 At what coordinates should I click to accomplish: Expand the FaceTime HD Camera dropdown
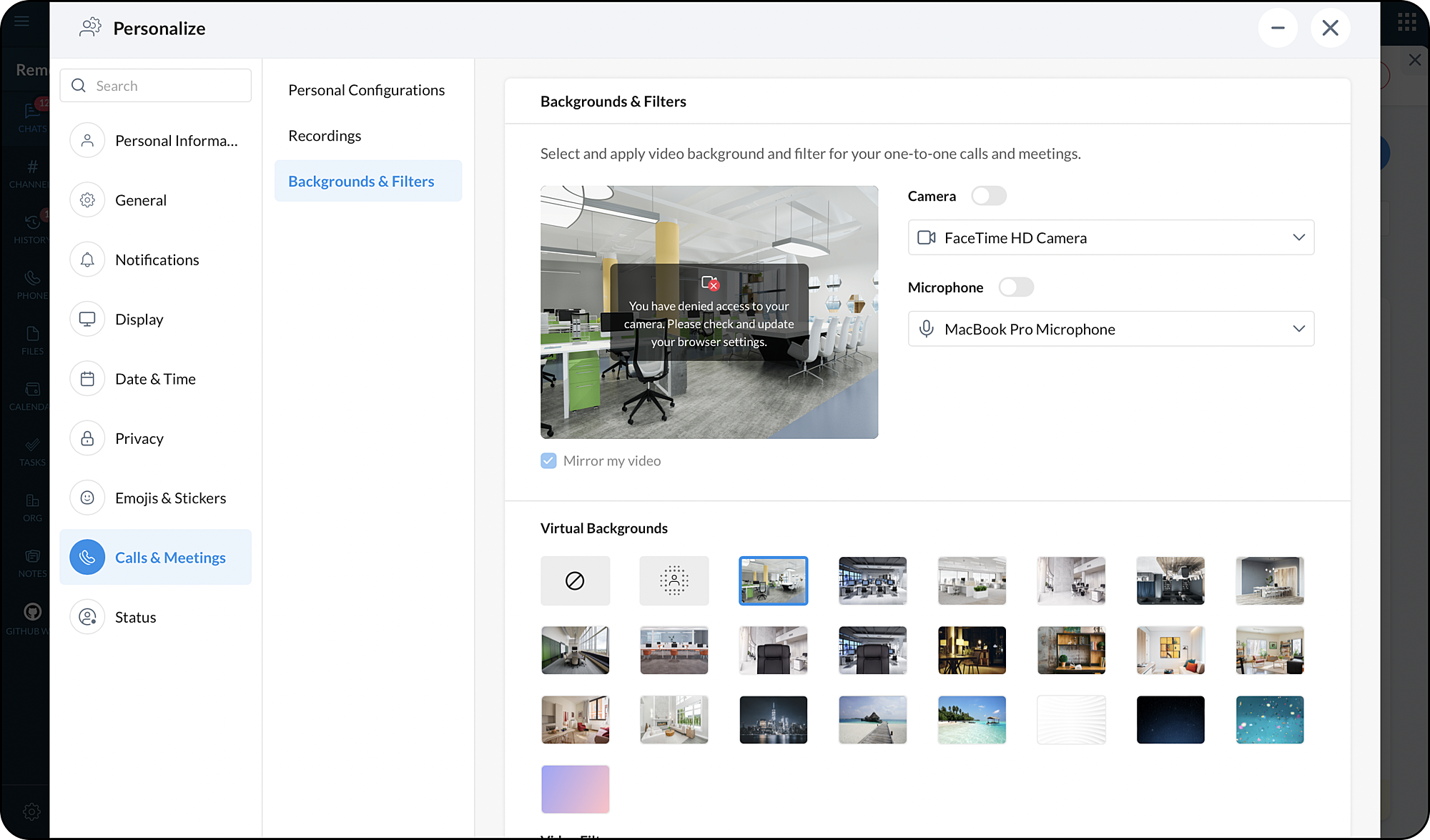click(1110, 237)
